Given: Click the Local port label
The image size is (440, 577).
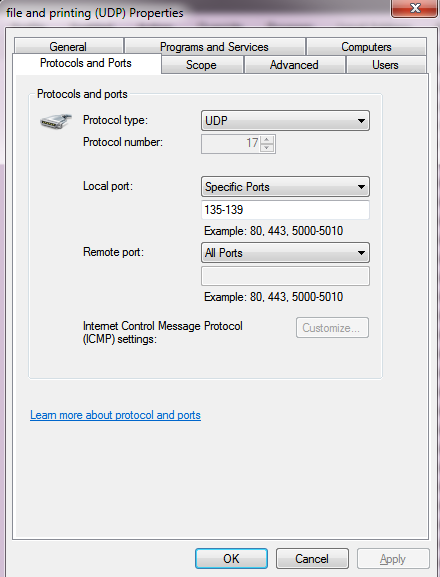Looking at the screenshot, I should pos(108,186).
